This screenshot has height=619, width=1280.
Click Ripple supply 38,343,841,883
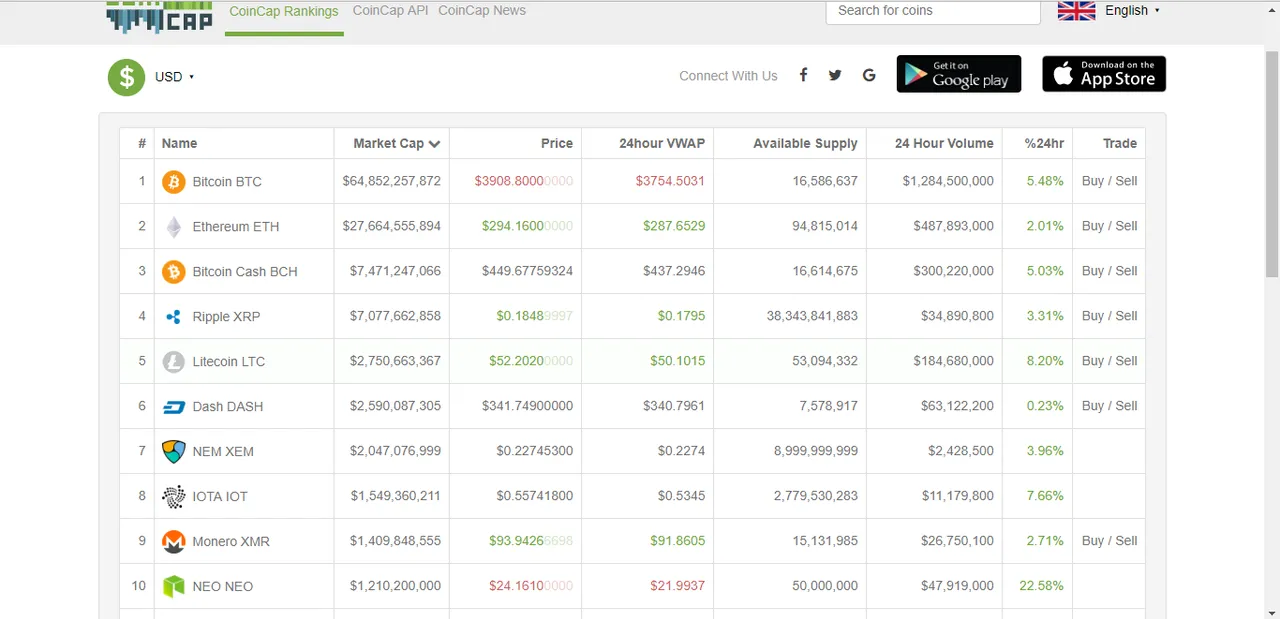(x=812, y=316)
